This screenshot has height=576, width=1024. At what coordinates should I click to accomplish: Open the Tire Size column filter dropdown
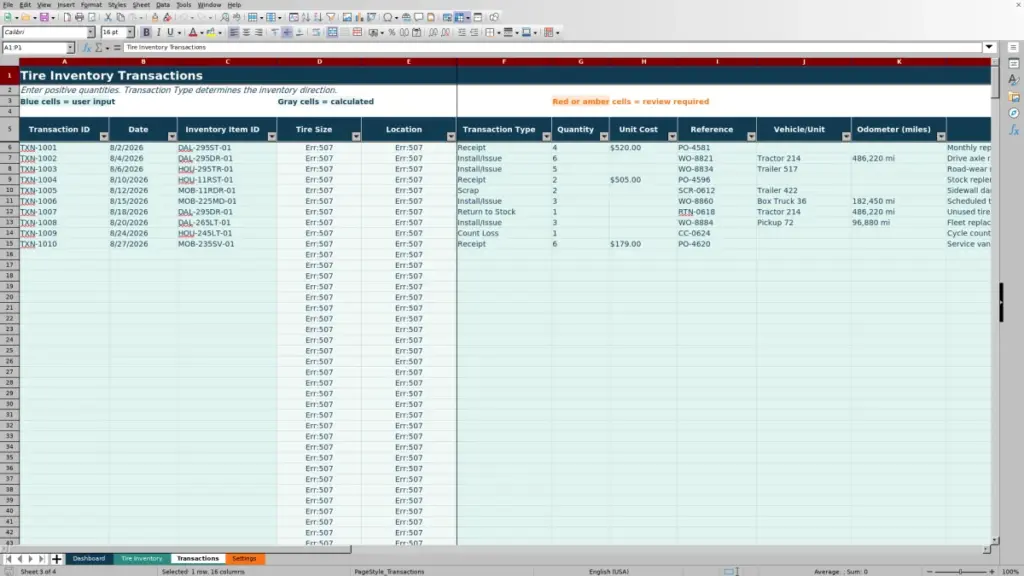click(x=356, y=136)
